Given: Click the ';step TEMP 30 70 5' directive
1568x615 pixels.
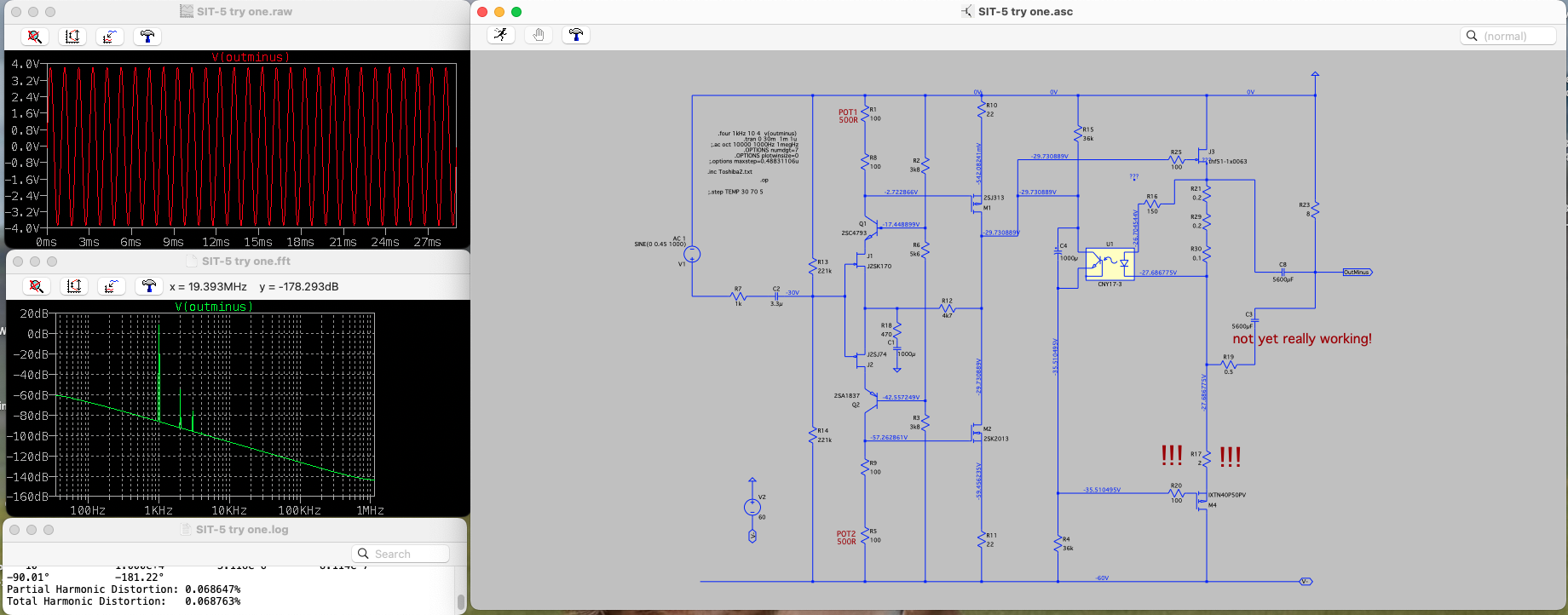Looking at the screenshot, I should [735, 192].
